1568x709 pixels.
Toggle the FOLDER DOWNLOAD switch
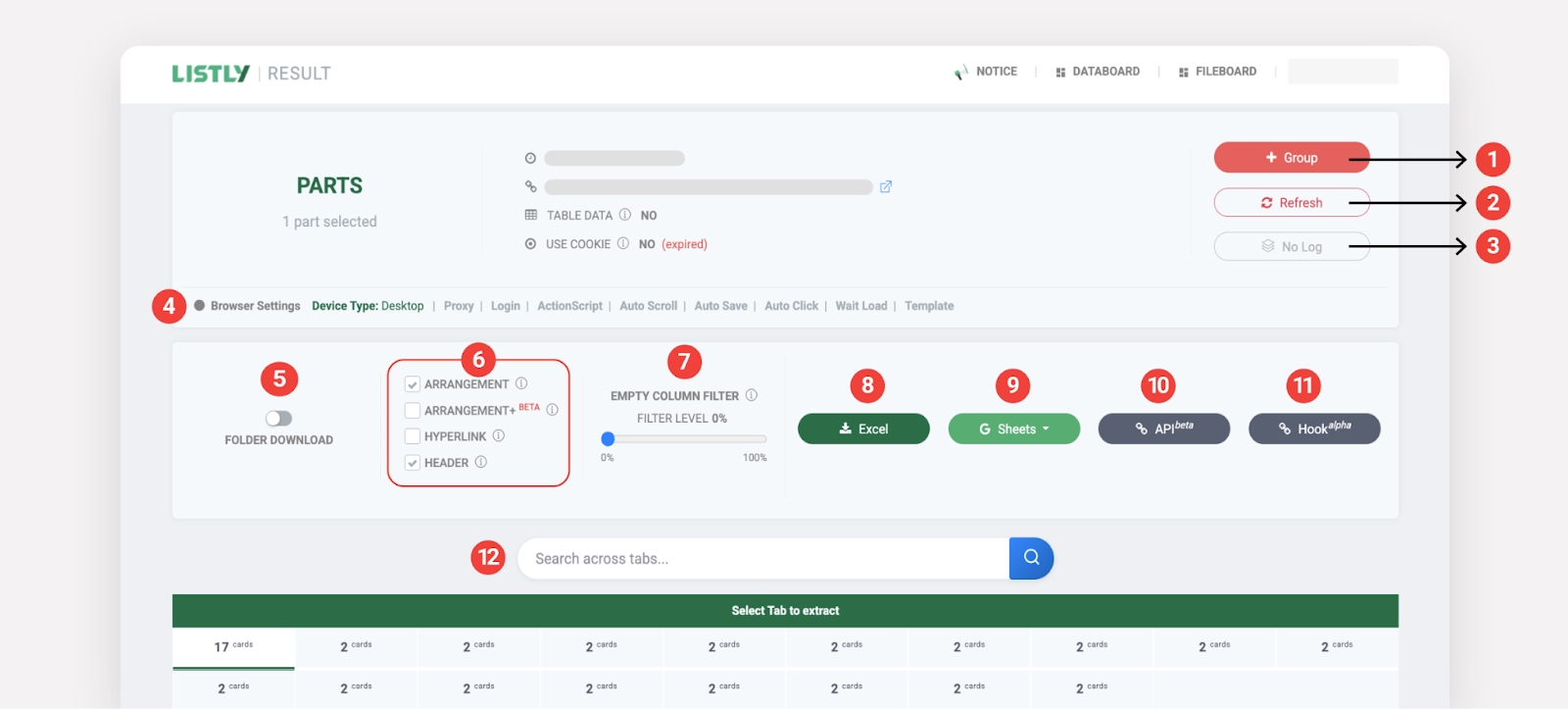(278, 419)
